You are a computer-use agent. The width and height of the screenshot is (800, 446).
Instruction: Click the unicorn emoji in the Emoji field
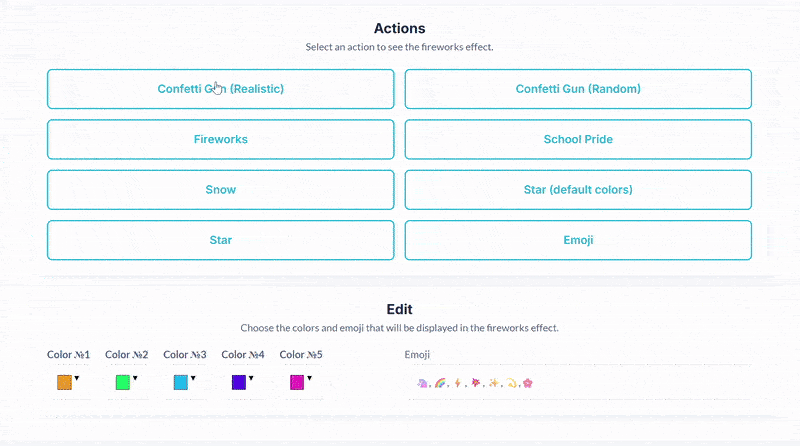tap(420, 382)
